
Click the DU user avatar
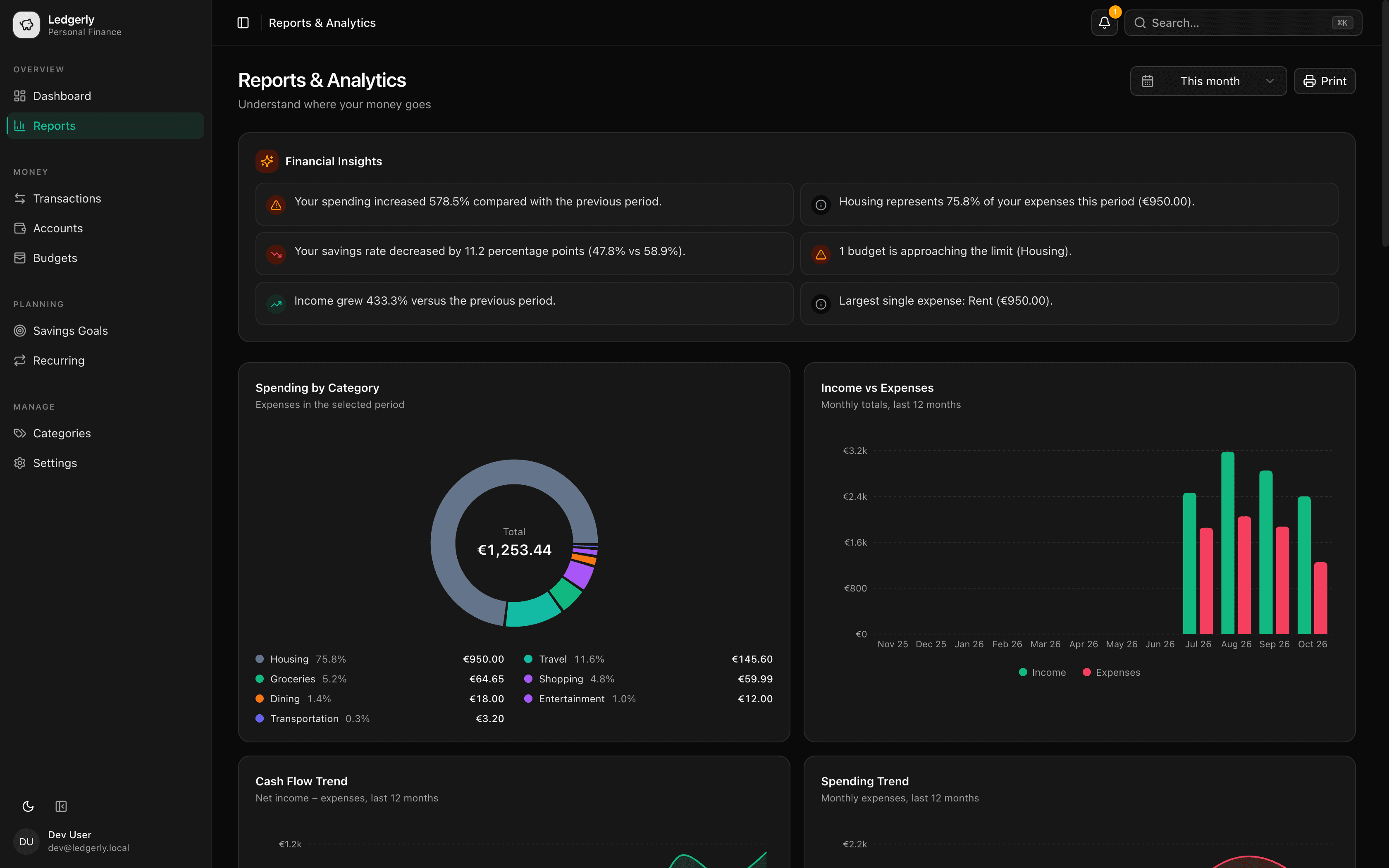click(x=26, y=842)
